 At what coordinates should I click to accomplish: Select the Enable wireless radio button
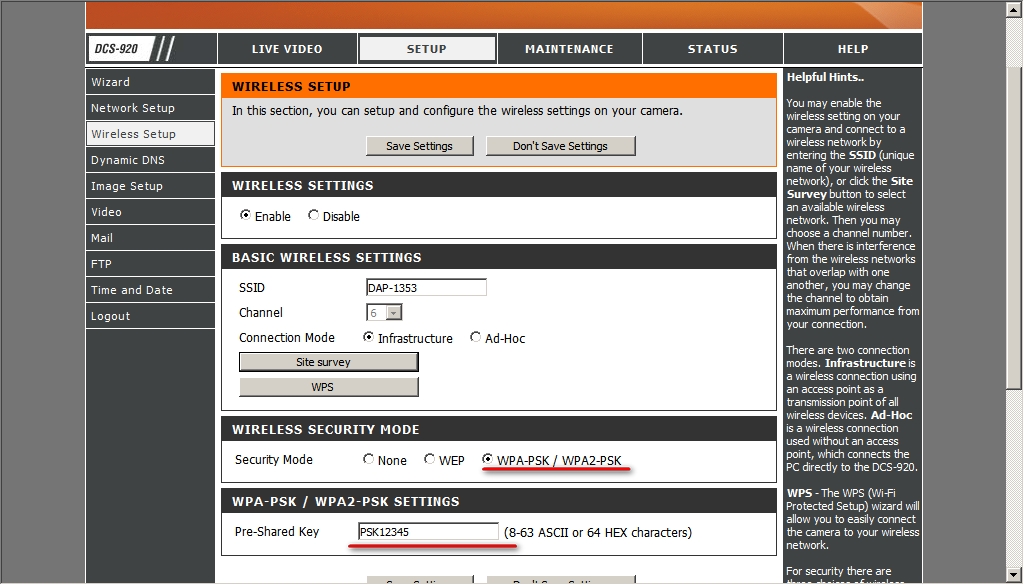[246, 216]
